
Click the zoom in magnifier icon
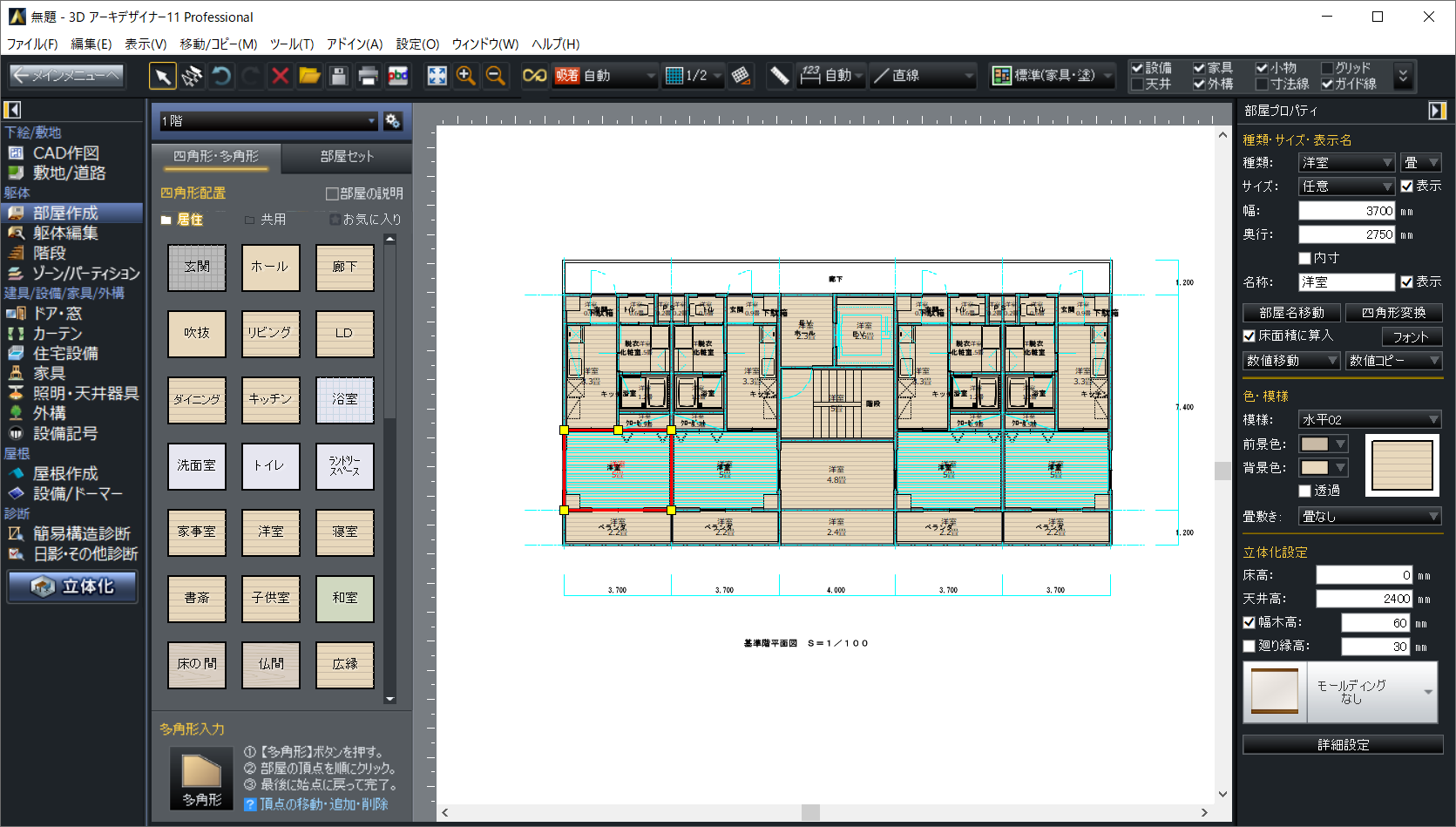point(466,77)
